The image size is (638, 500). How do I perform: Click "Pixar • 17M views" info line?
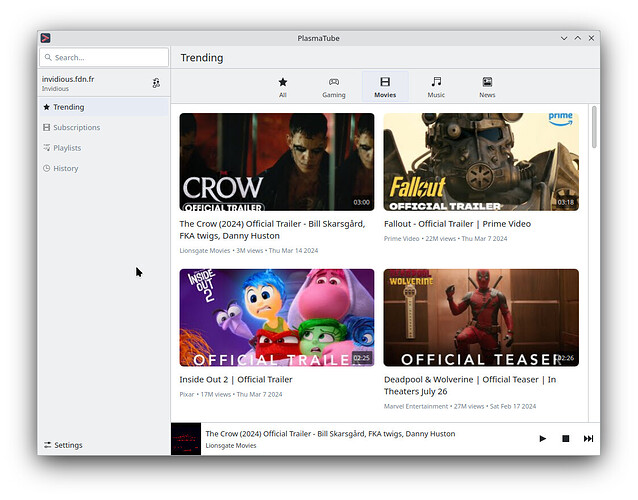(231, 394)
